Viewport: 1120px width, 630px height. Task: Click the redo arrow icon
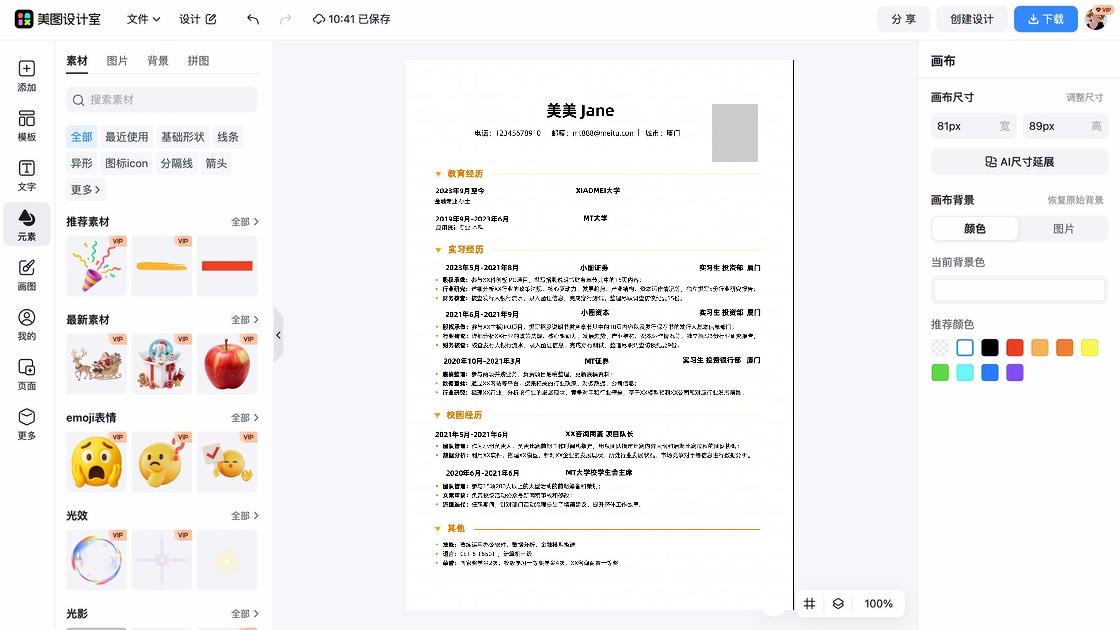tap(286, 19)
